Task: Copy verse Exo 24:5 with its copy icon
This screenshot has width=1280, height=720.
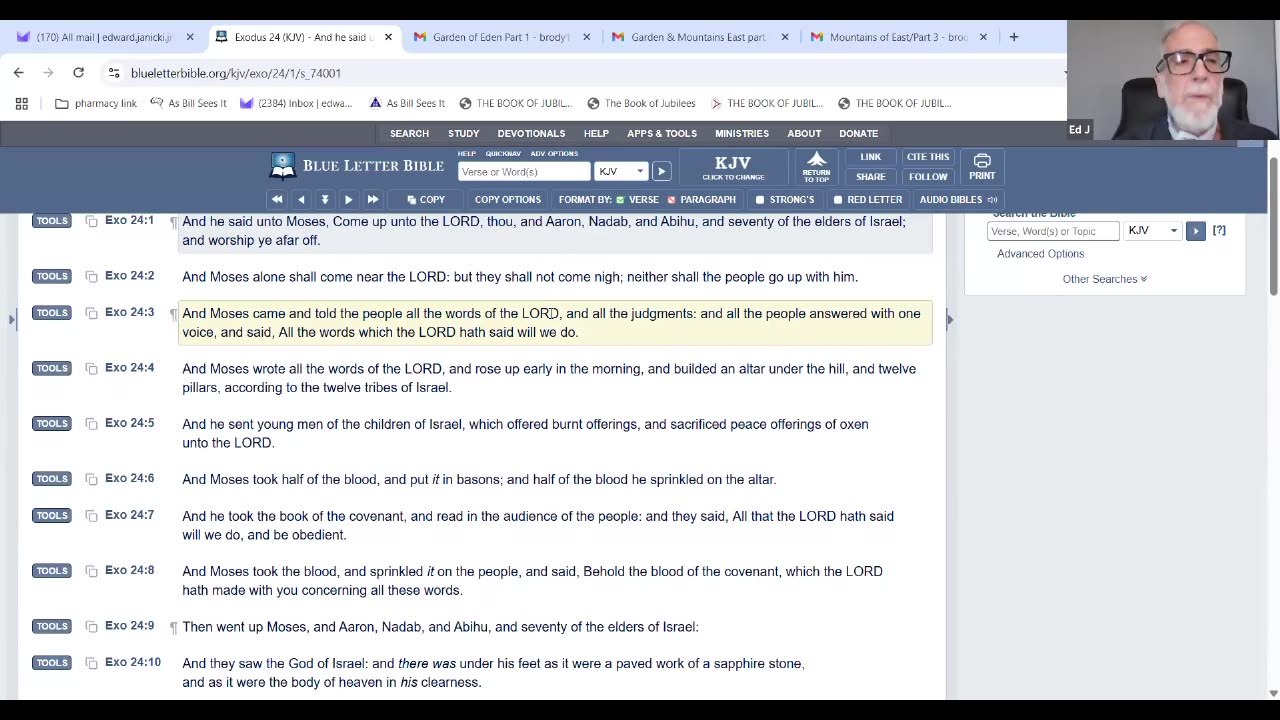Action: coord(91,423)
